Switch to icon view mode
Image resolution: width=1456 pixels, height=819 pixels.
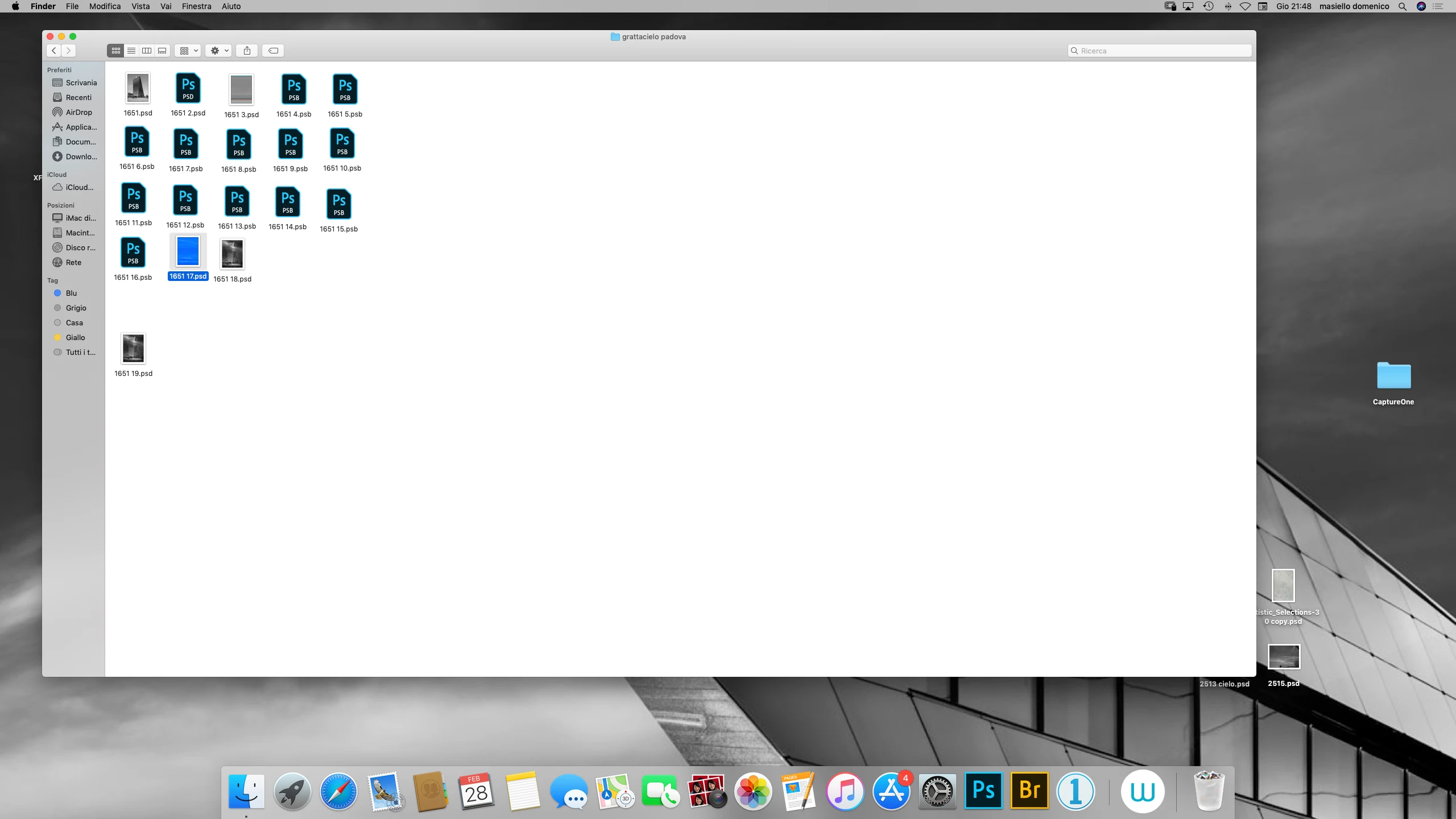[x=115, y=51]
